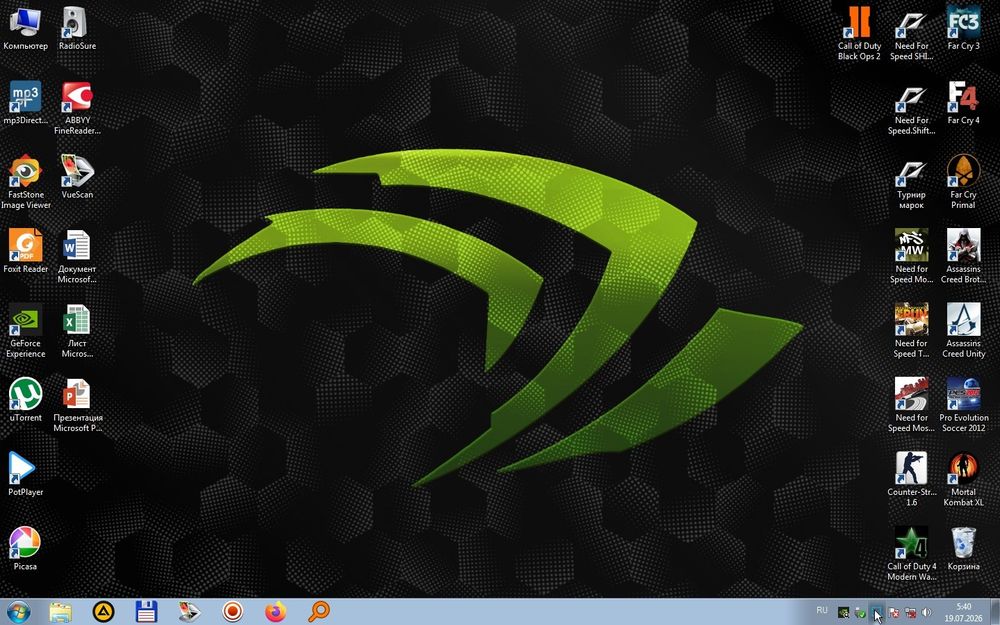Click the Show Desktop button

click(995, 612)
